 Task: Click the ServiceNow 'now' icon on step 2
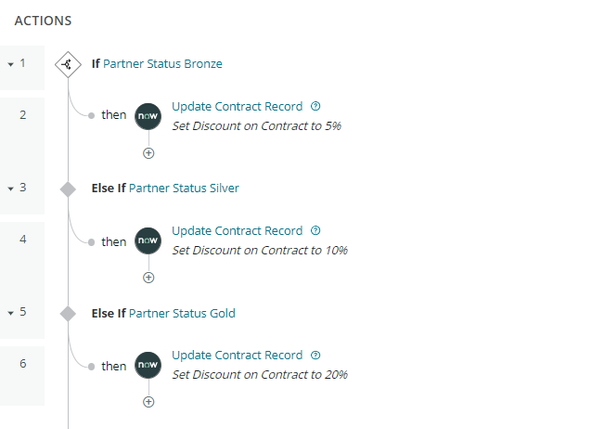148,116
